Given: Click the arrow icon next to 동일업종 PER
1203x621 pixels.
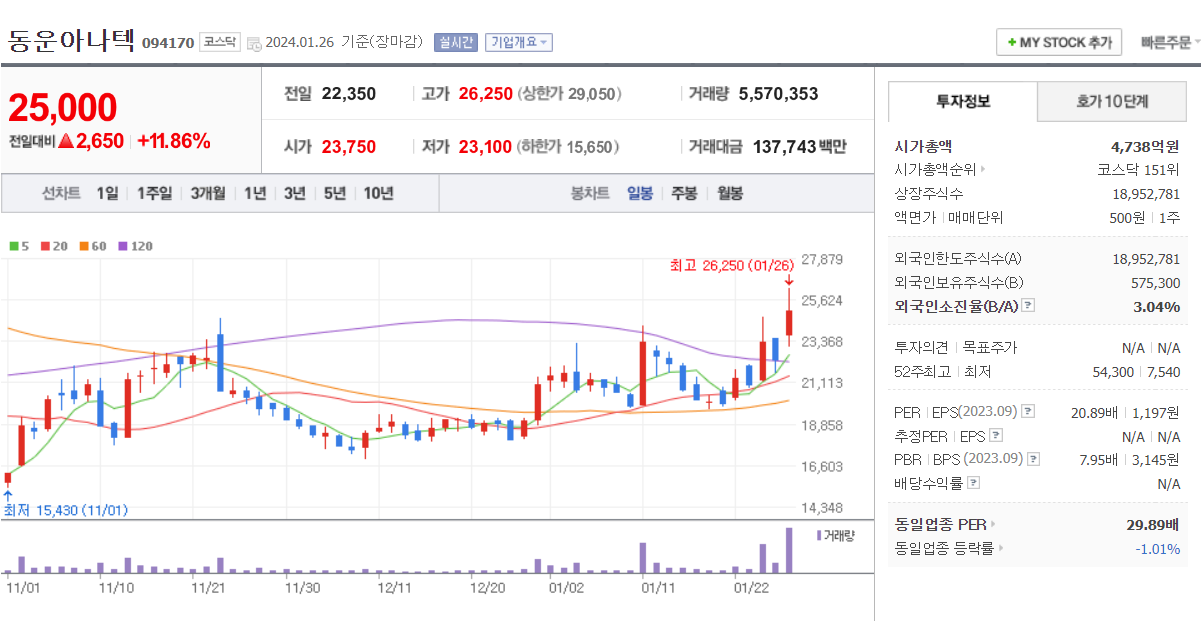Looking at the screenshot, I should click(x=993, y=524).
